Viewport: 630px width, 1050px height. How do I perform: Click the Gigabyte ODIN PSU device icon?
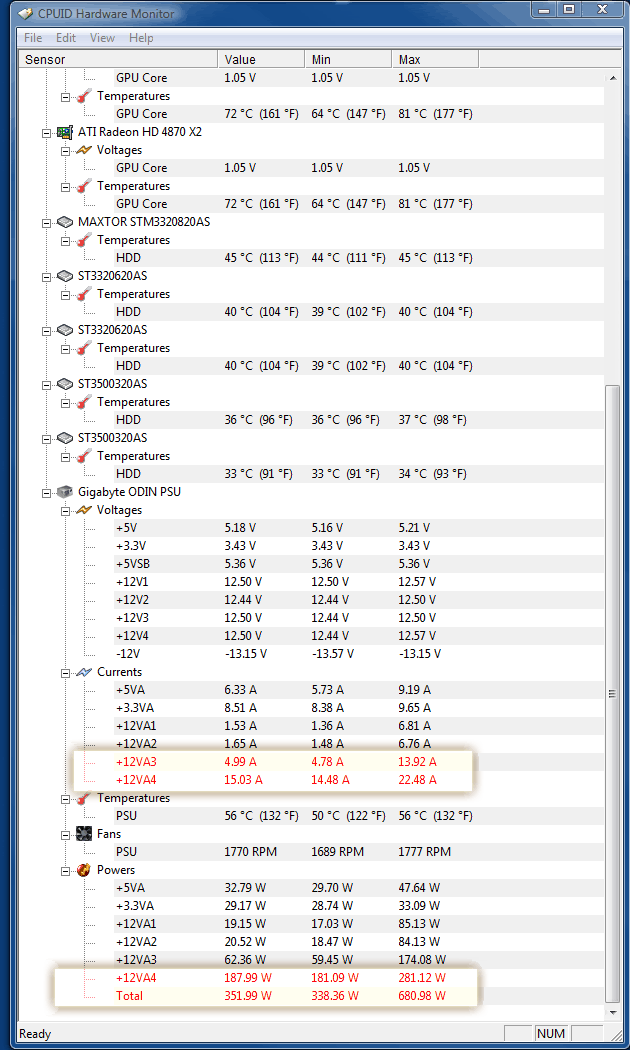(65, 492)
